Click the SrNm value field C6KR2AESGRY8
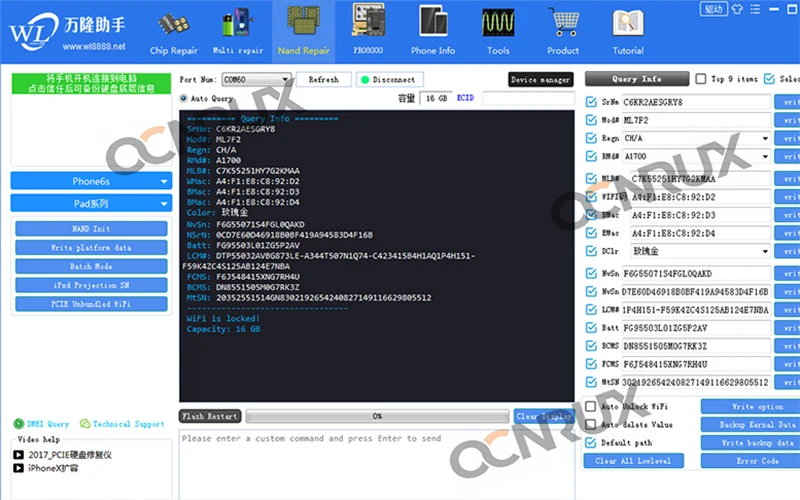 tap(696, 102)
